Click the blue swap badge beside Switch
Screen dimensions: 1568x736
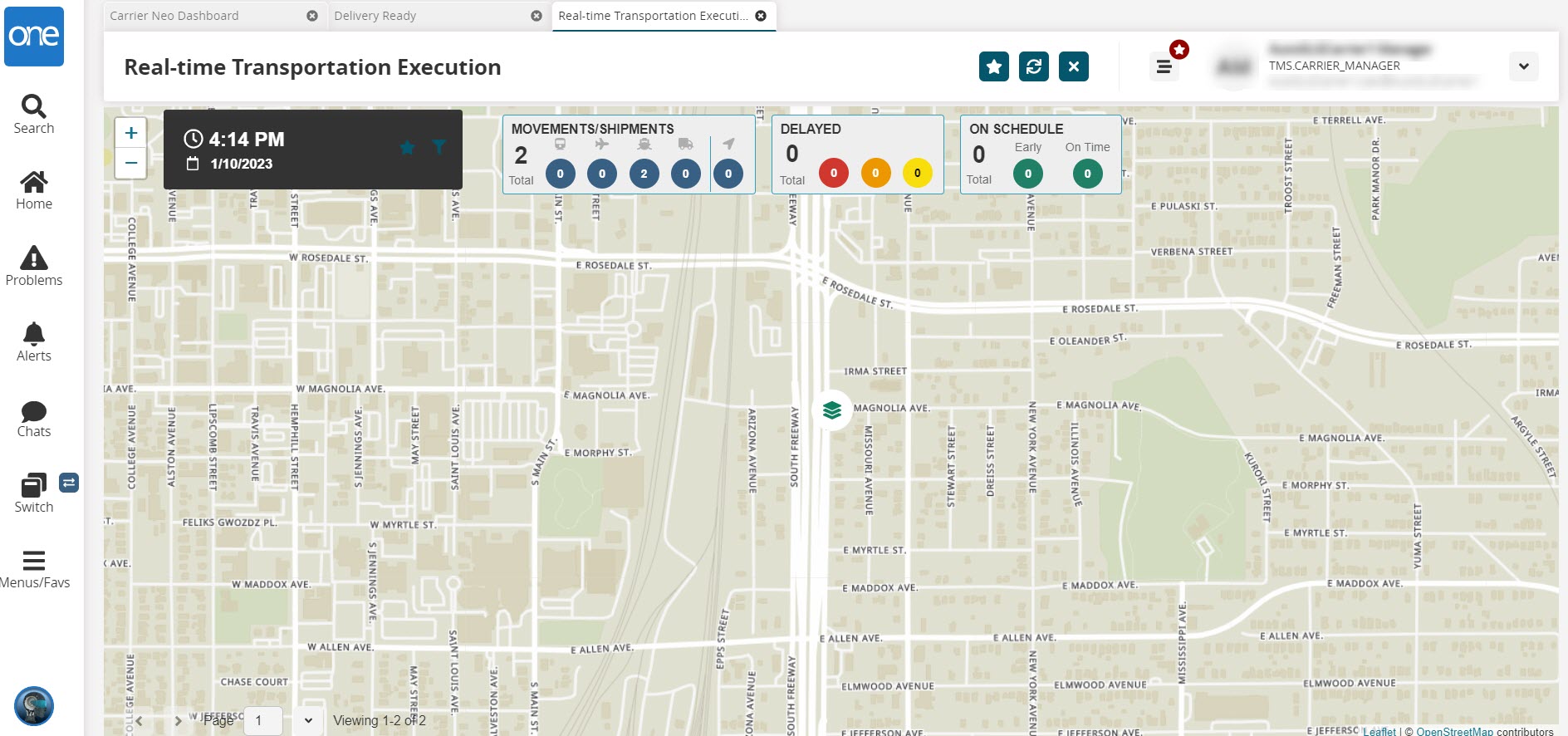coord(69,483)
